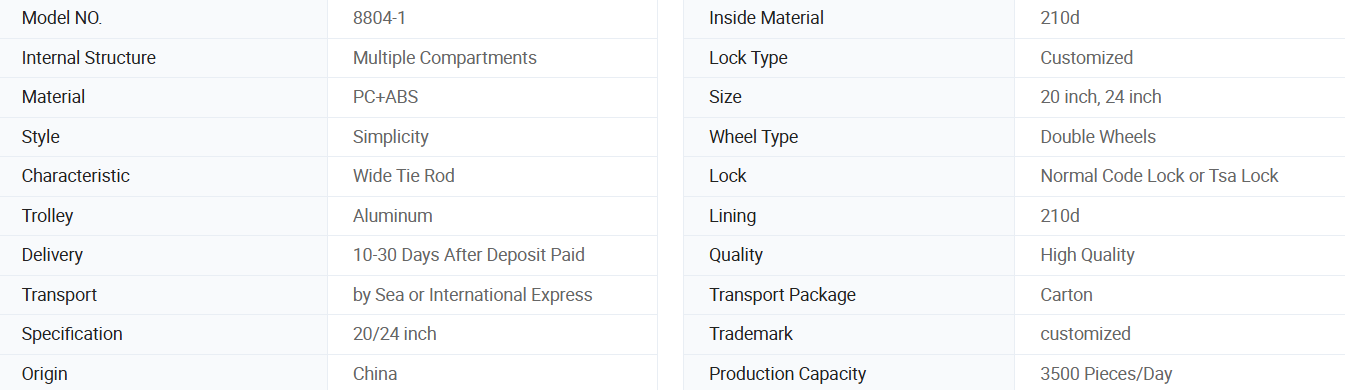
Task: Select the Carton transport package value
Action: coord(1067,295)
